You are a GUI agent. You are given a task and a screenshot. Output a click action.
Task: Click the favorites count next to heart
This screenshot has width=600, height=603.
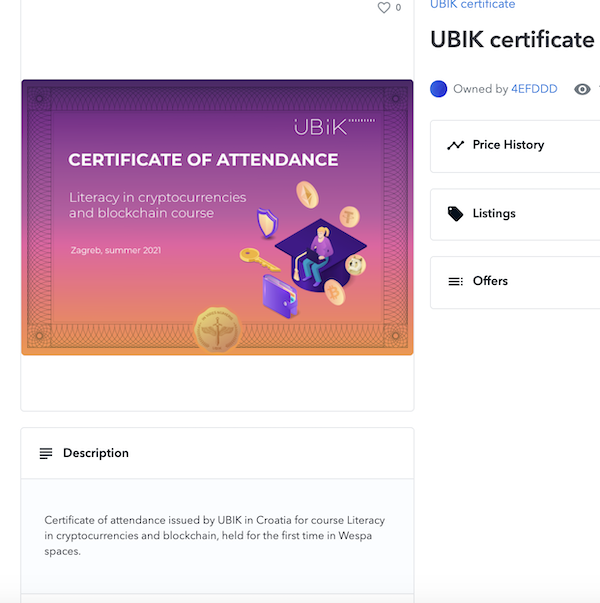[x=398, y=8]
